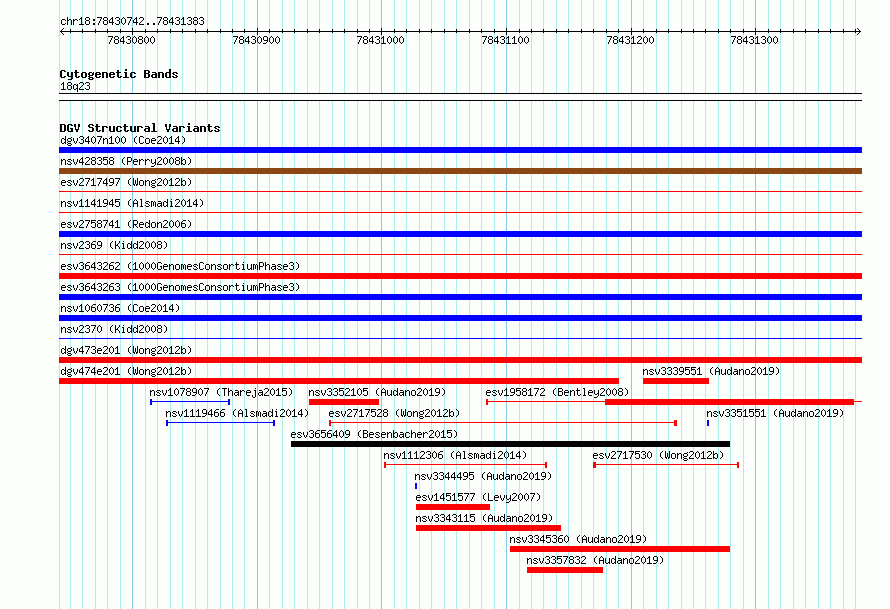Click the nsv1078907 (Thareja2015) label
The image size is (890, 609).
tap(221, 392)
